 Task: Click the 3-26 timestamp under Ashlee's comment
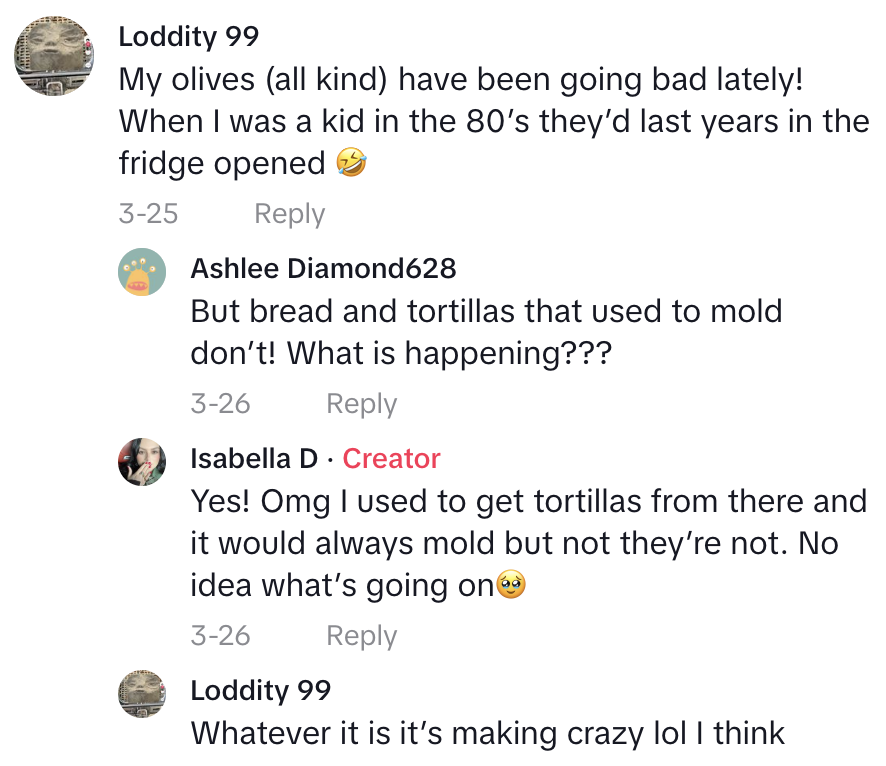220,404
